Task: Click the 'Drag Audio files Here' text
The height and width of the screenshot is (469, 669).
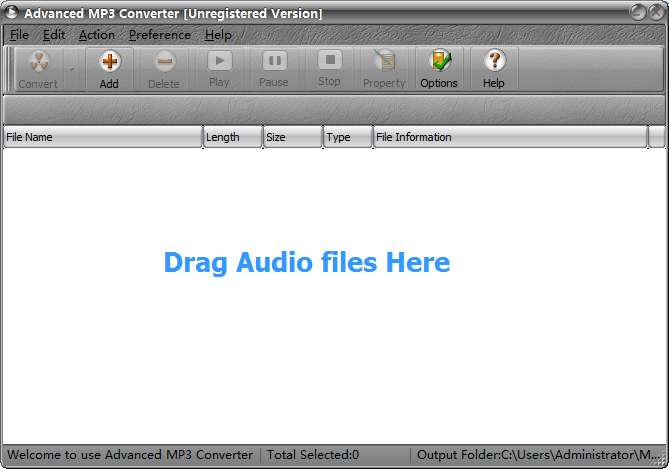Action: click(x=307, y=262)
